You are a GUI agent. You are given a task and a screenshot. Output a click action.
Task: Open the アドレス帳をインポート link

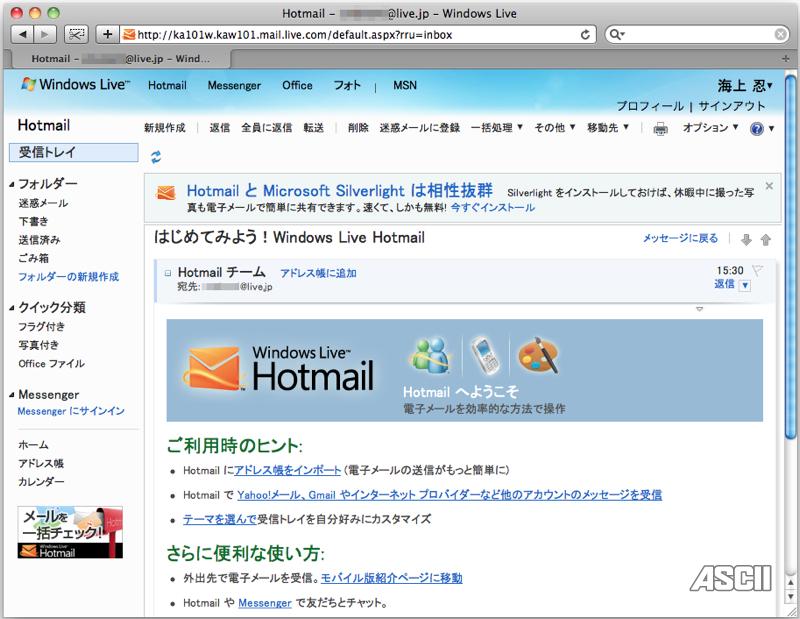pyautogui.click(x=287, y=471)
